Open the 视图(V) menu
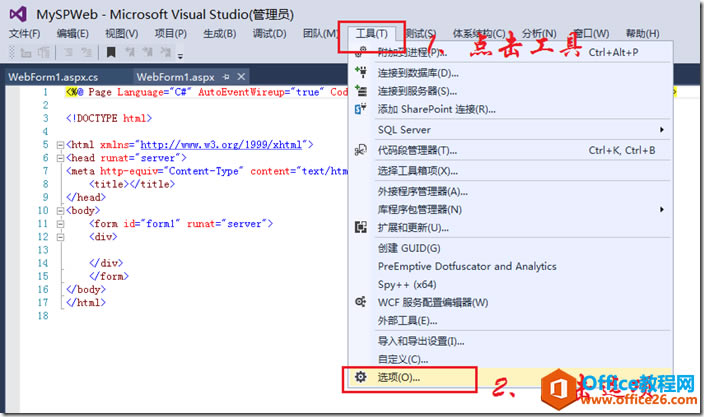The height and width of the screenshot is (417, 704). (x=122, y=34)
